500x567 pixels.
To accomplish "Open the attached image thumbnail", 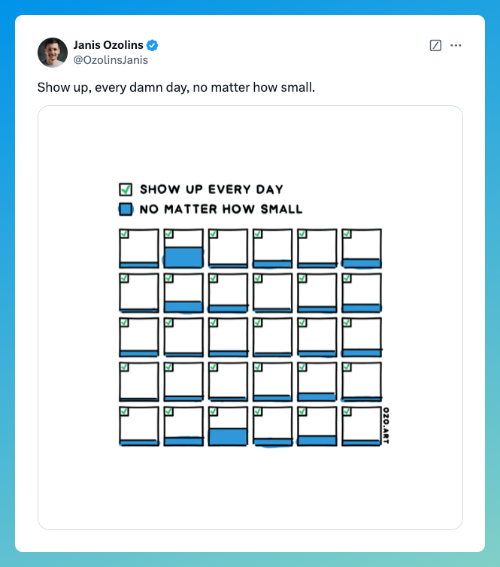I will click(x=250, y=317).
